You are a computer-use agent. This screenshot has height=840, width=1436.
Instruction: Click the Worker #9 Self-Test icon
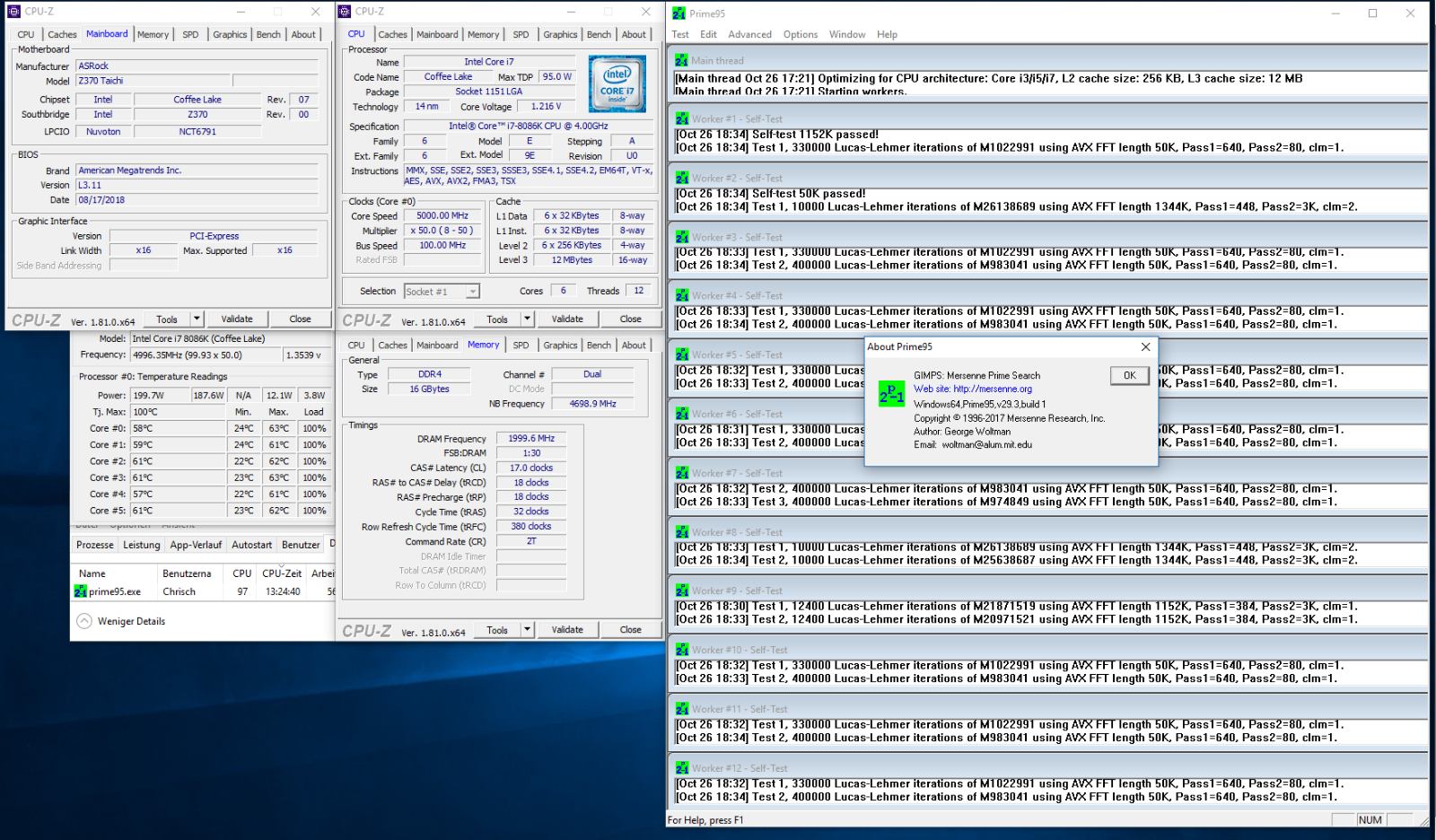coord(682,591)
